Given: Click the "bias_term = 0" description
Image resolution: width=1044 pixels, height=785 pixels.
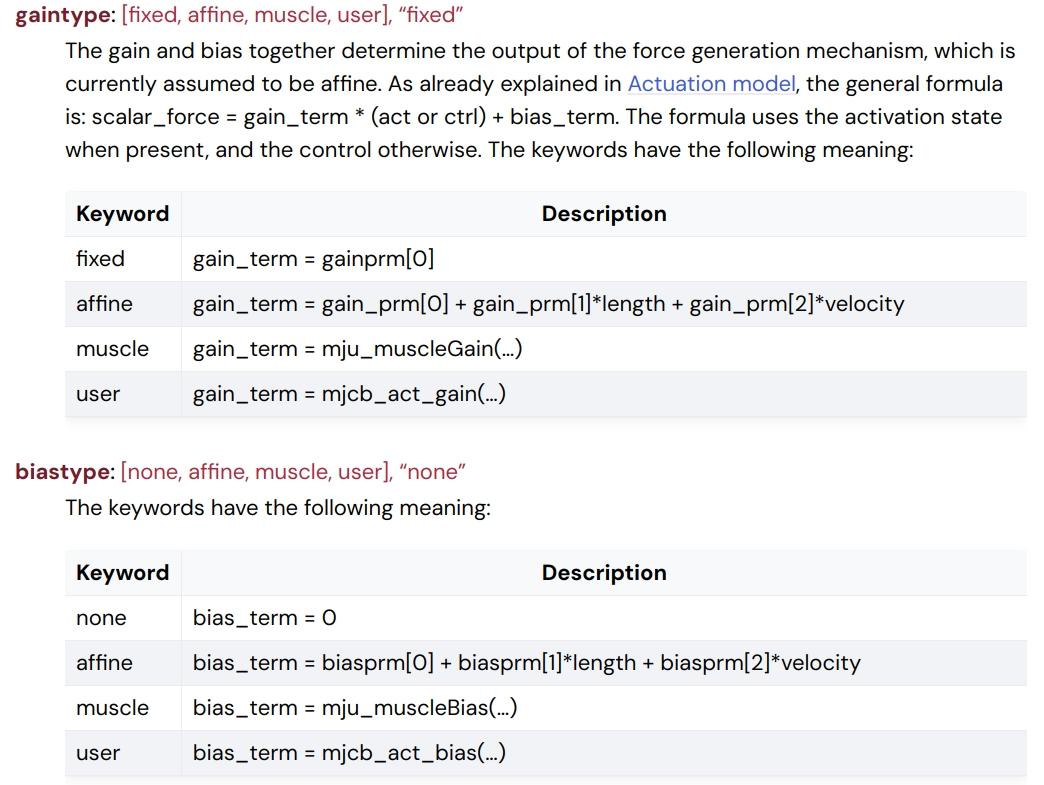Looking at the screenshot, I should [265, 618].
